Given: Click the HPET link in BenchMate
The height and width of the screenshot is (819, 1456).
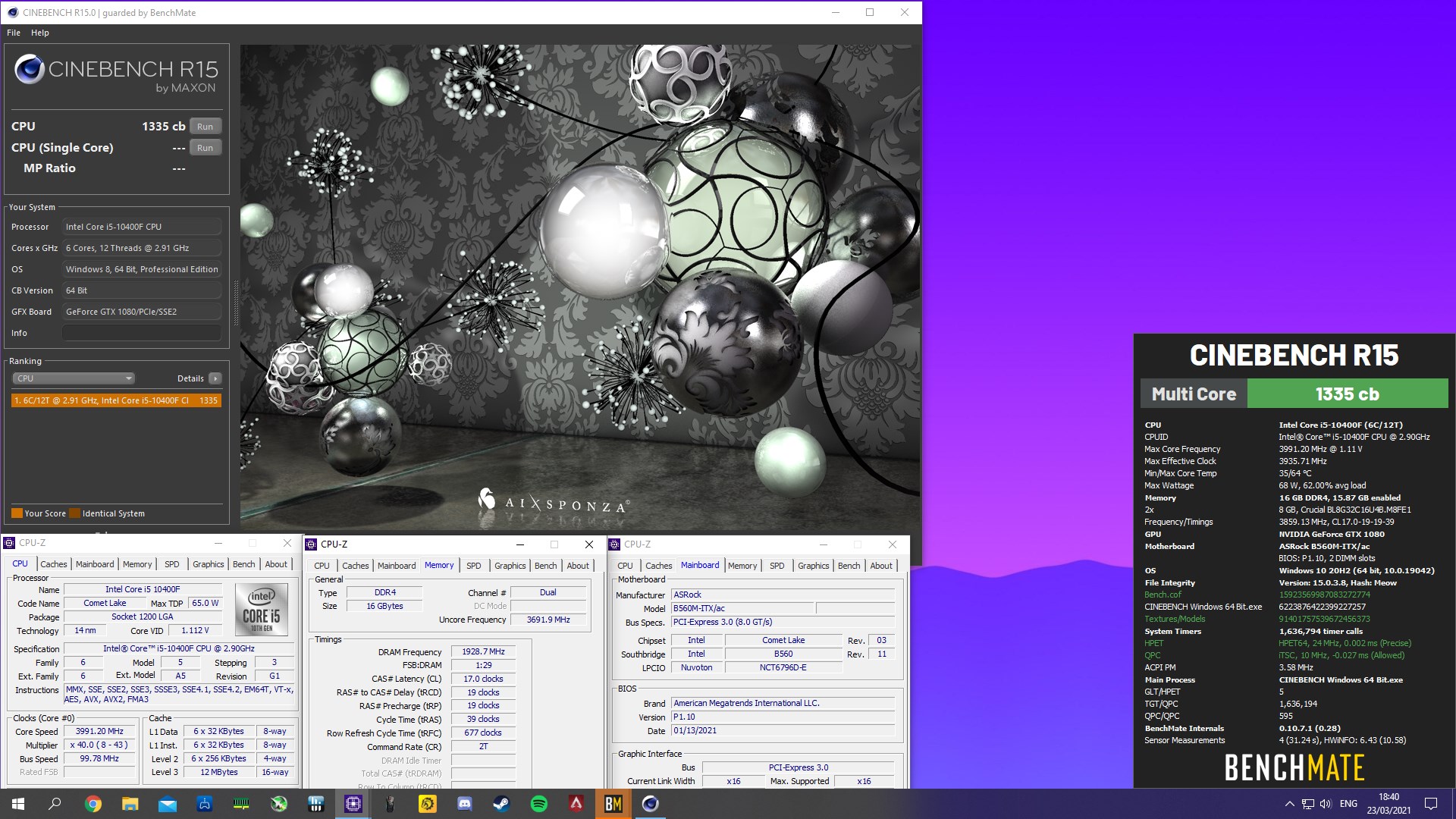Looking at the screenshot, I should tap(1153, 643).
